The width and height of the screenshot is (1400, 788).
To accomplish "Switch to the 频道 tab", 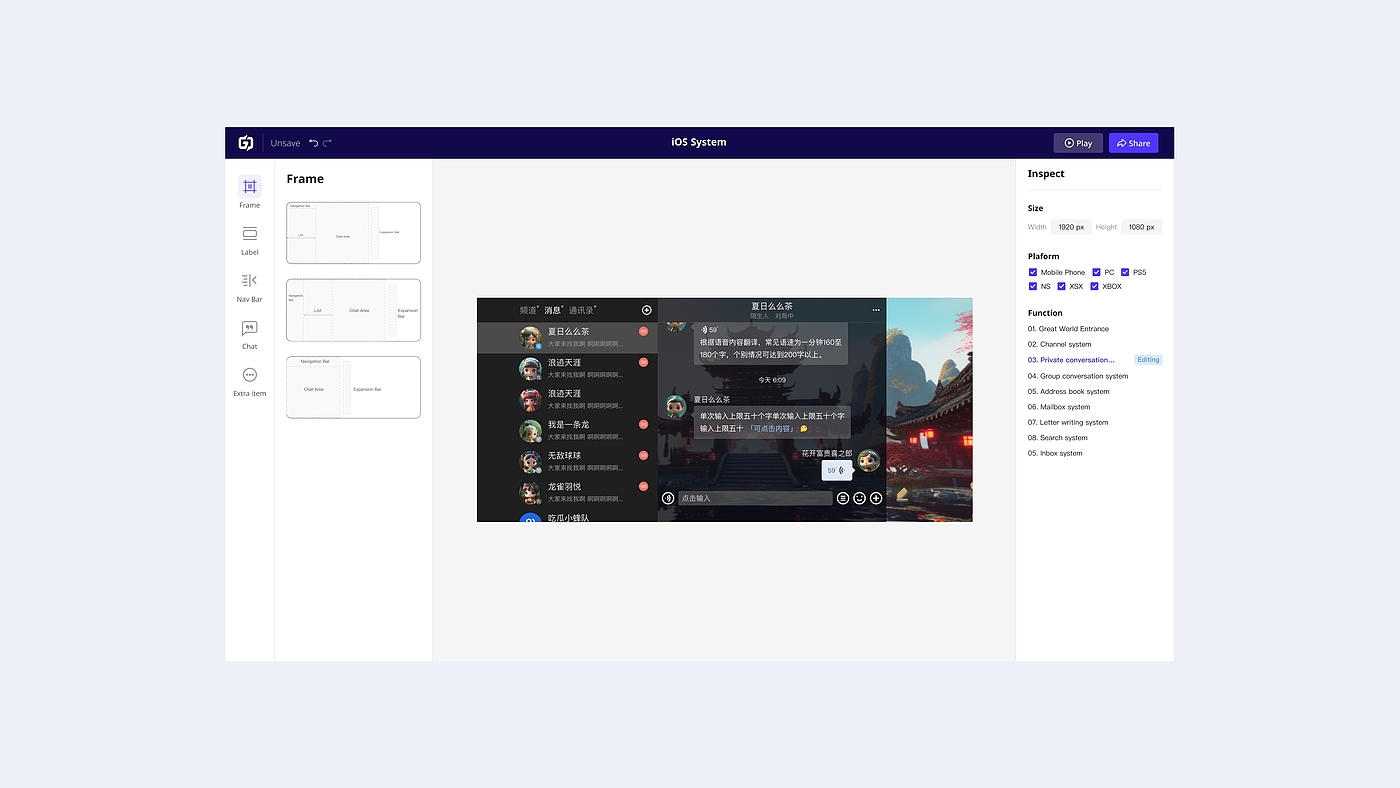I will (x=528, y=310).
